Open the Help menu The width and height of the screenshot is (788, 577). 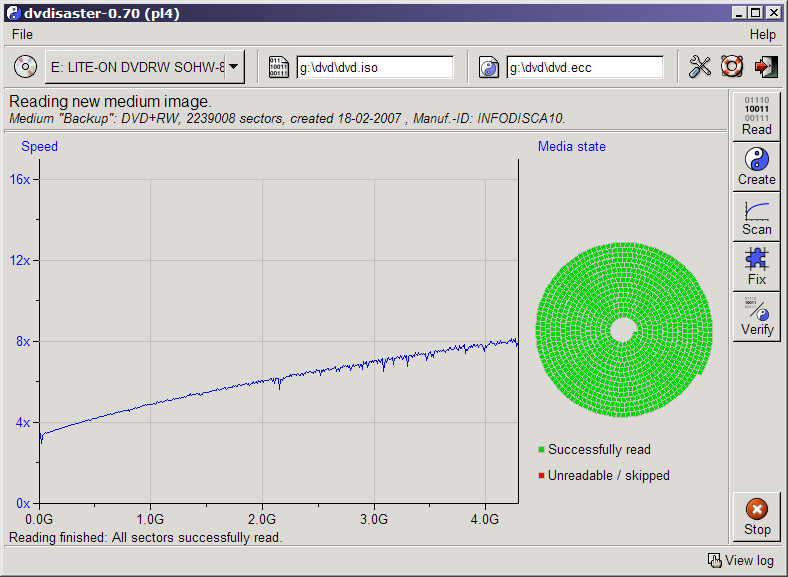762,34
